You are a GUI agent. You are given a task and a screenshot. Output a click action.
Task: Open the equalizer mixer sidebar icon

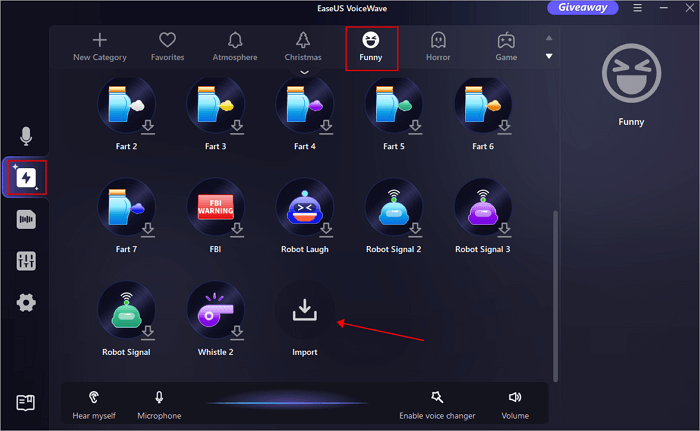coord(27,261)
